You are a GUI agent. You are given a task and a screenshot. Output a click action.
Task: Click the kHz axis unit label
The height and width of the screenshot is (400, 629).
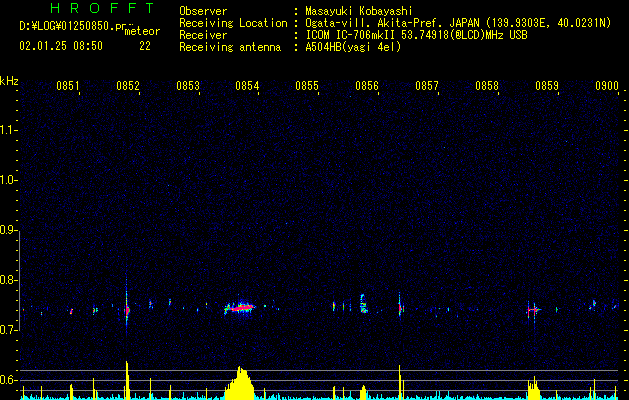click(x=9, y=81)
